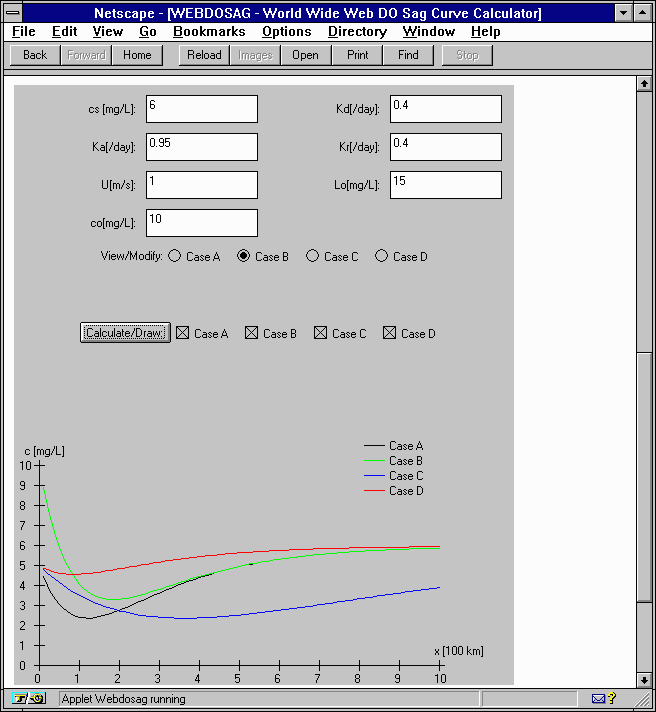
Task: Open the Options menu
Action: 286,32
